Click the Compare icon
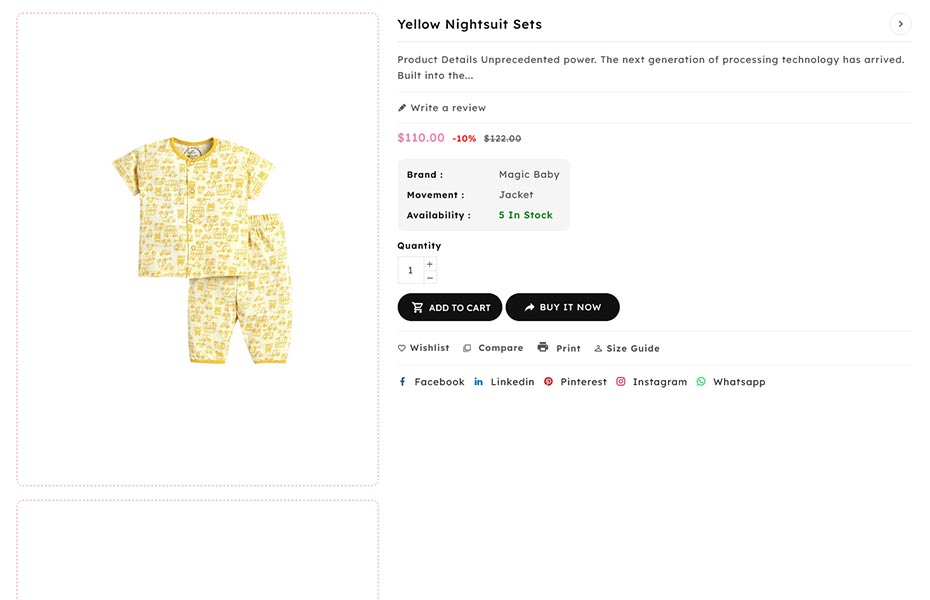Image resolution: width=930 pixels, height=600 pixels. click(x=467, y=348)
